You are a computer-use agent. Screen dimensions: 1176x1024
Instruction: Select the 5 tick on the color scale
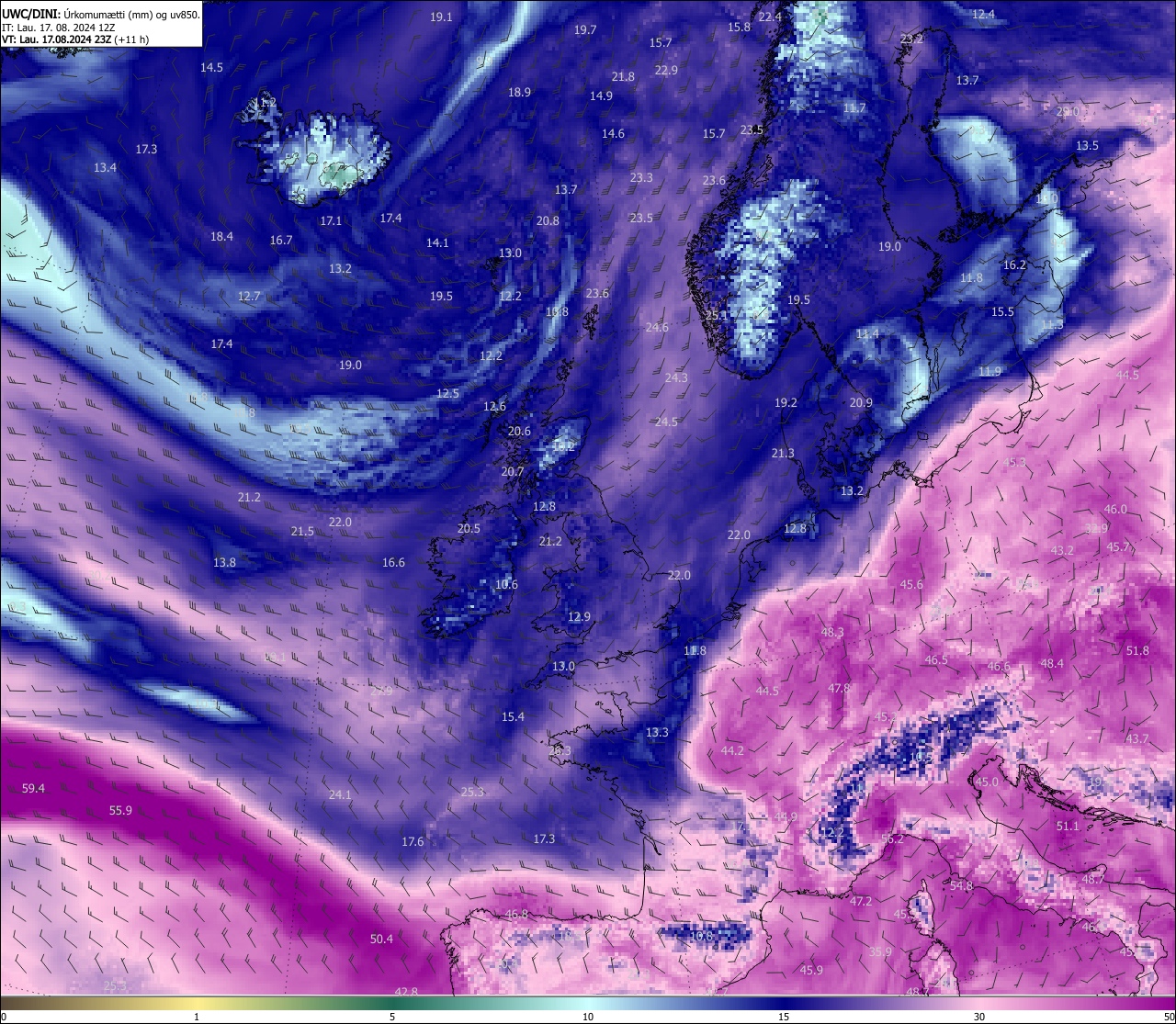tap(392, 1017)
